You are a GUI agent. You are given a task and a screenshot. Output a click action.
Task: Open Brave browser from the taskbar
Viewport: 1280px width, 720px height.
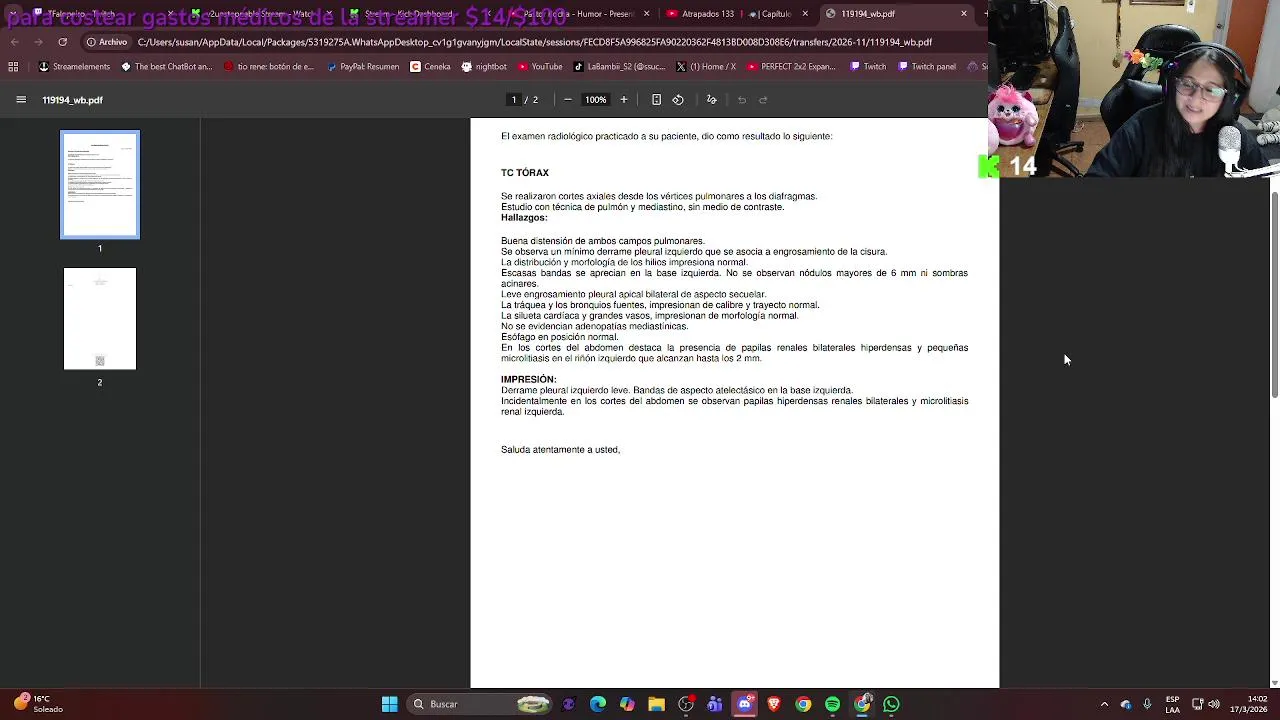click(773, 704)
